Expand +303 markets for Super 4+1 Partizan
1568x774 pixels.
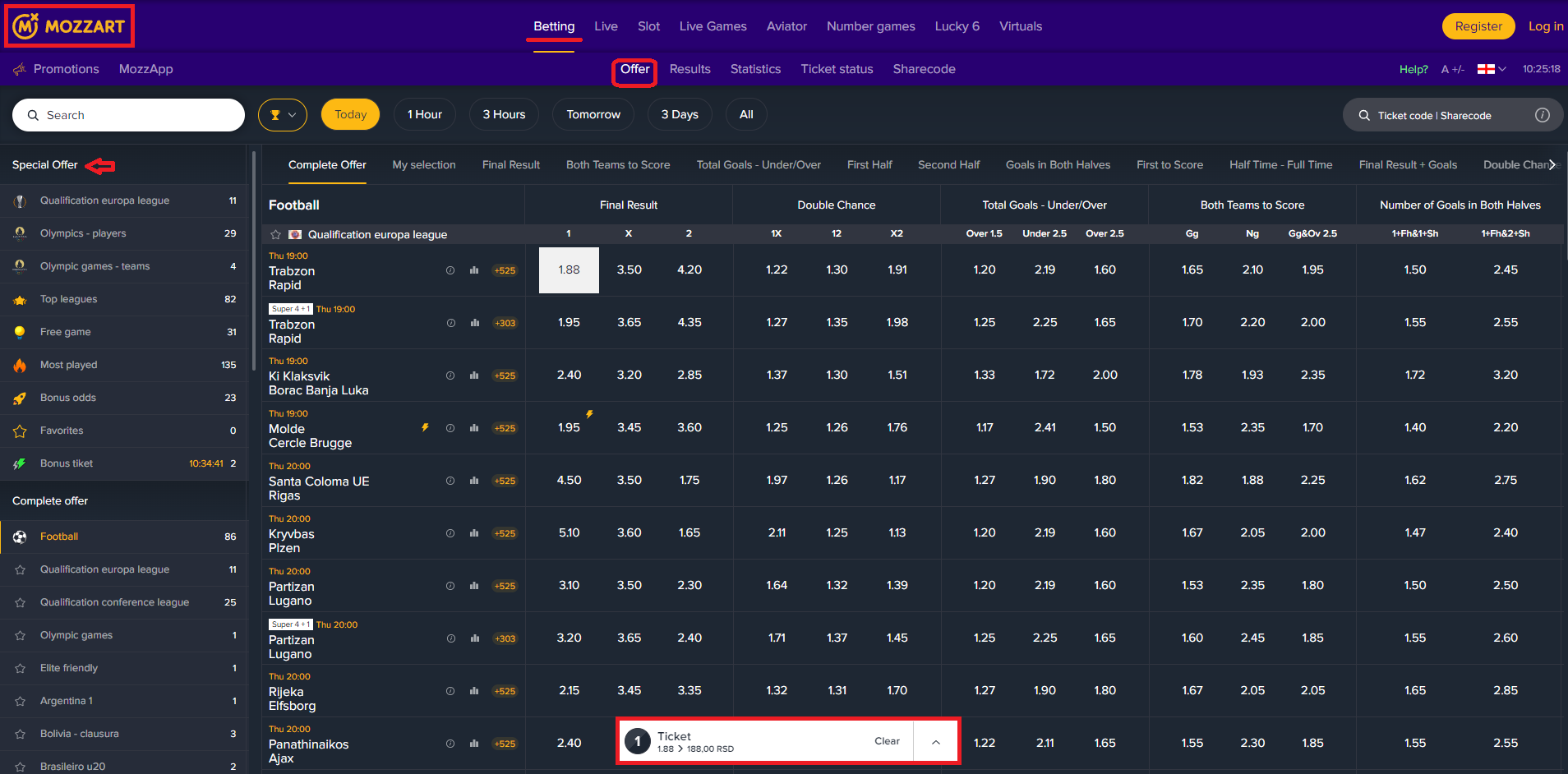pyautogui.click(x=505, y=638)
